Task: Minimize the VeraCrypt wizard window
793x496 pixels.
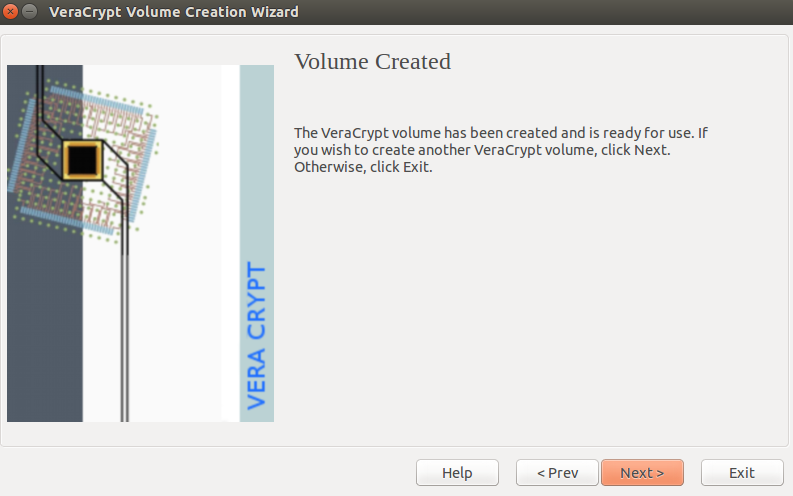Action: point(30,11)
